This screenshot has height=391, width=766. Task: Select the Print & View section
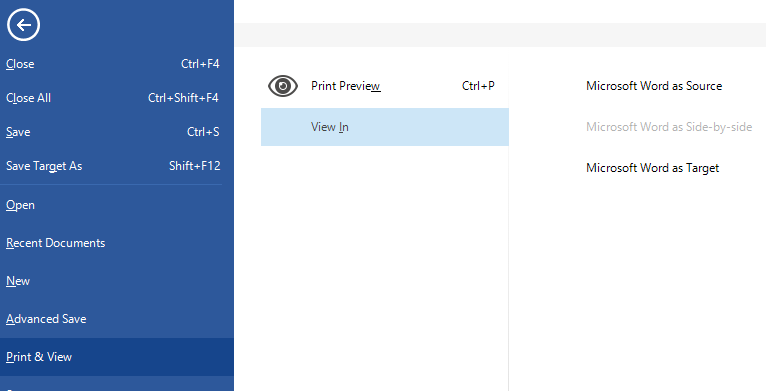[117, 357]
